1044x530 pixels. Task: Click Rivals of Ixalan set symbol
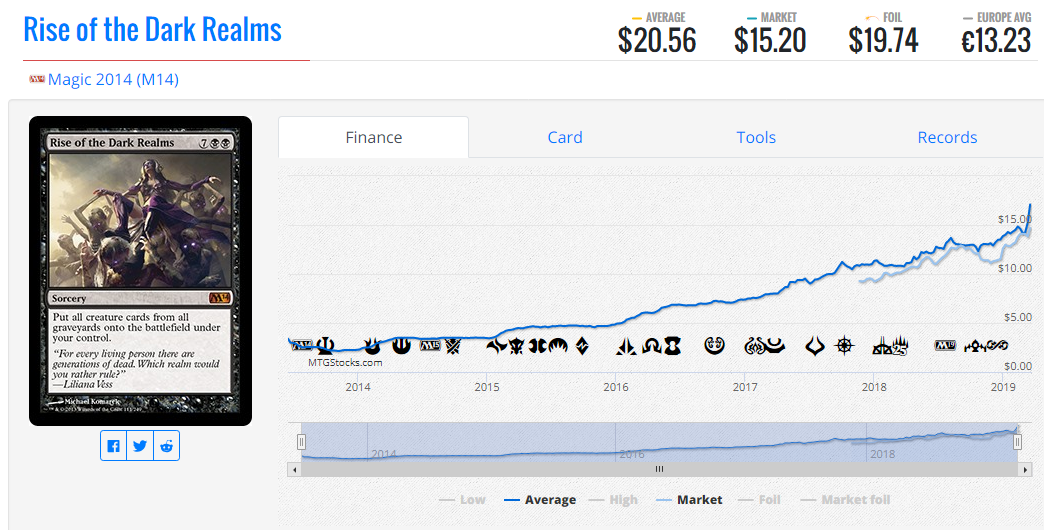pos(882,346)
